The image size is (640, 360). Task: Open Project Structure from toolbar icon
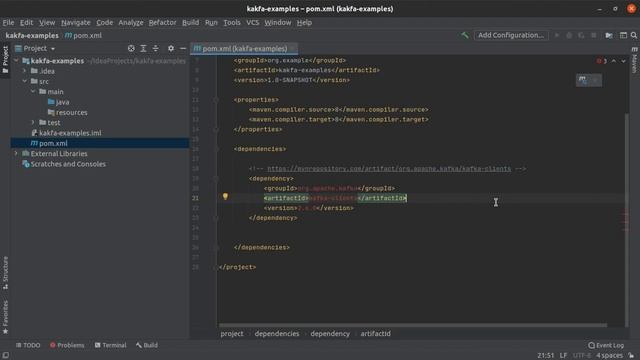(x=609, y=36)
